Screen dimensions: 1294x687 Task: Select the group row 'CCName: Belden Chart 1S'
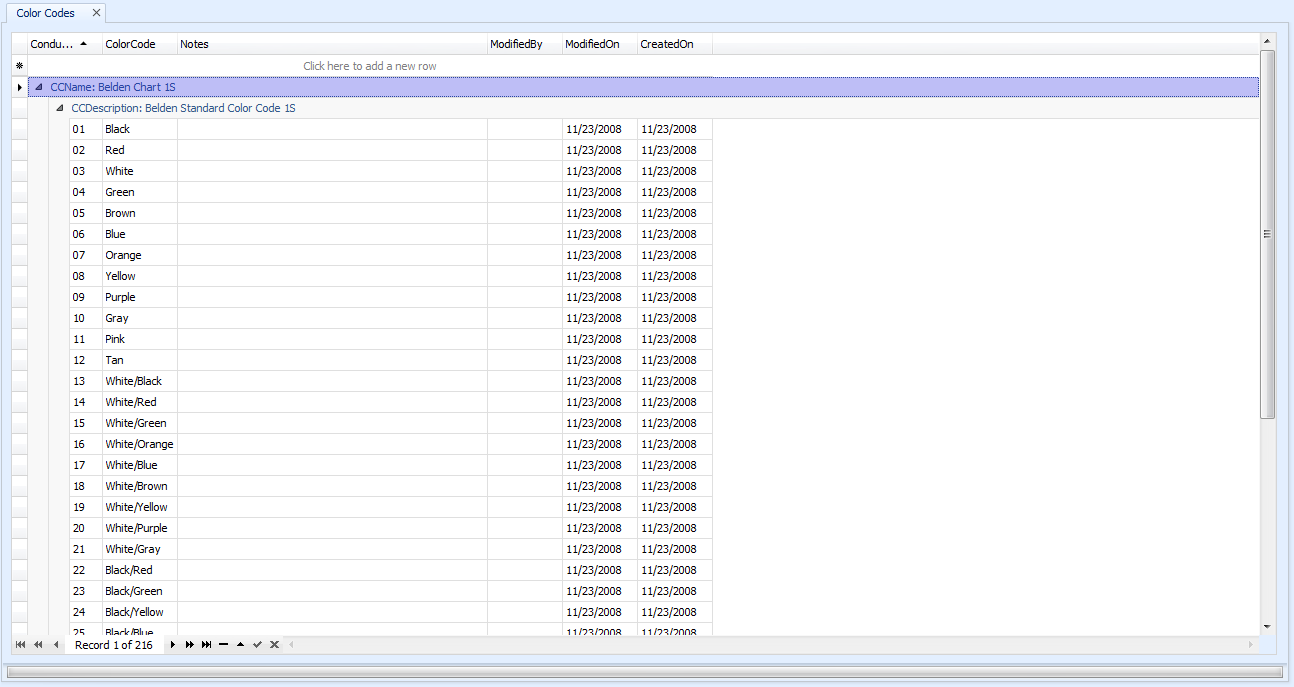coord(643,88)
